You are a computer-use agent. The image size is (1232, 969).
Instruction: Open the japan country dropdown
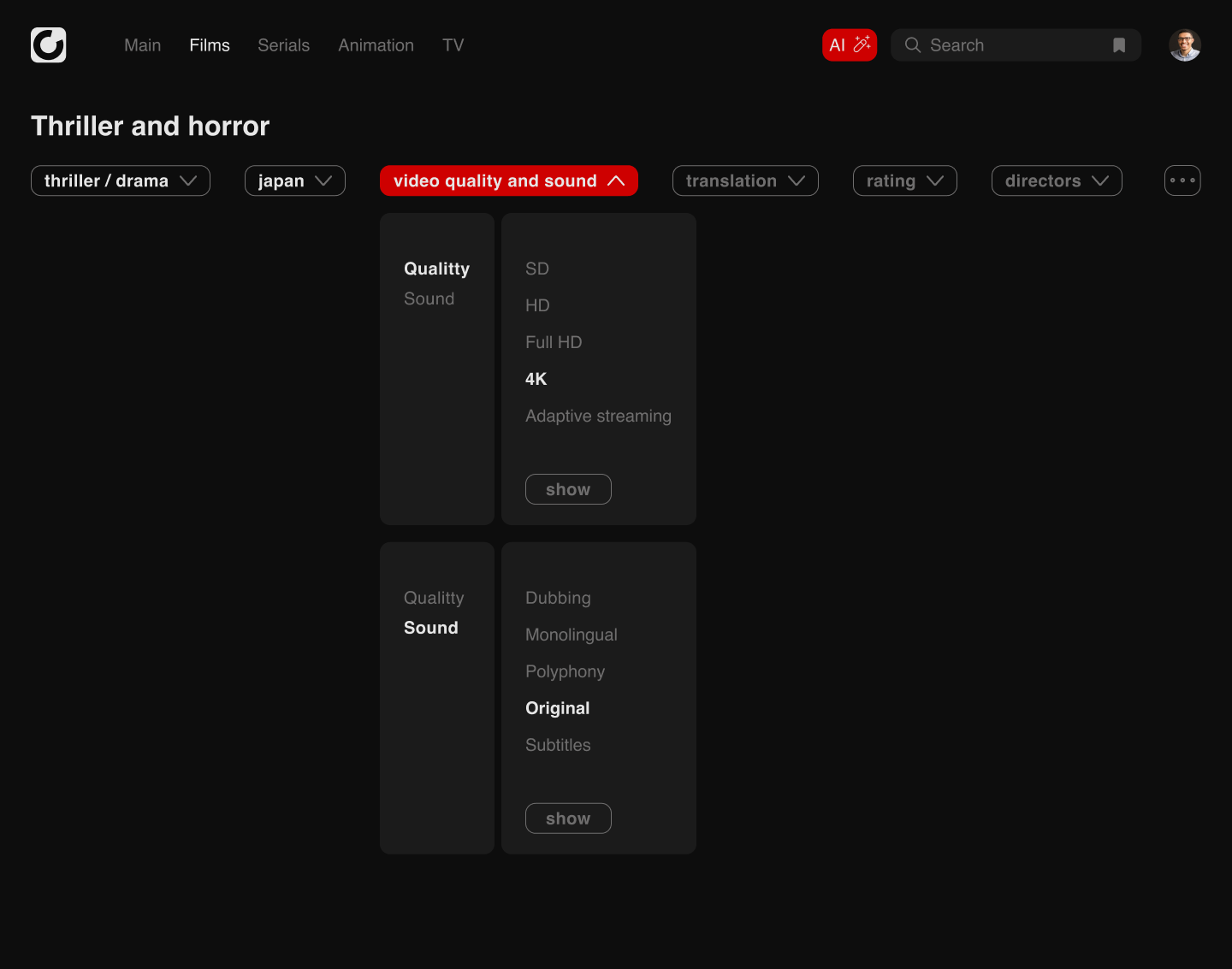tap(294, 180)
